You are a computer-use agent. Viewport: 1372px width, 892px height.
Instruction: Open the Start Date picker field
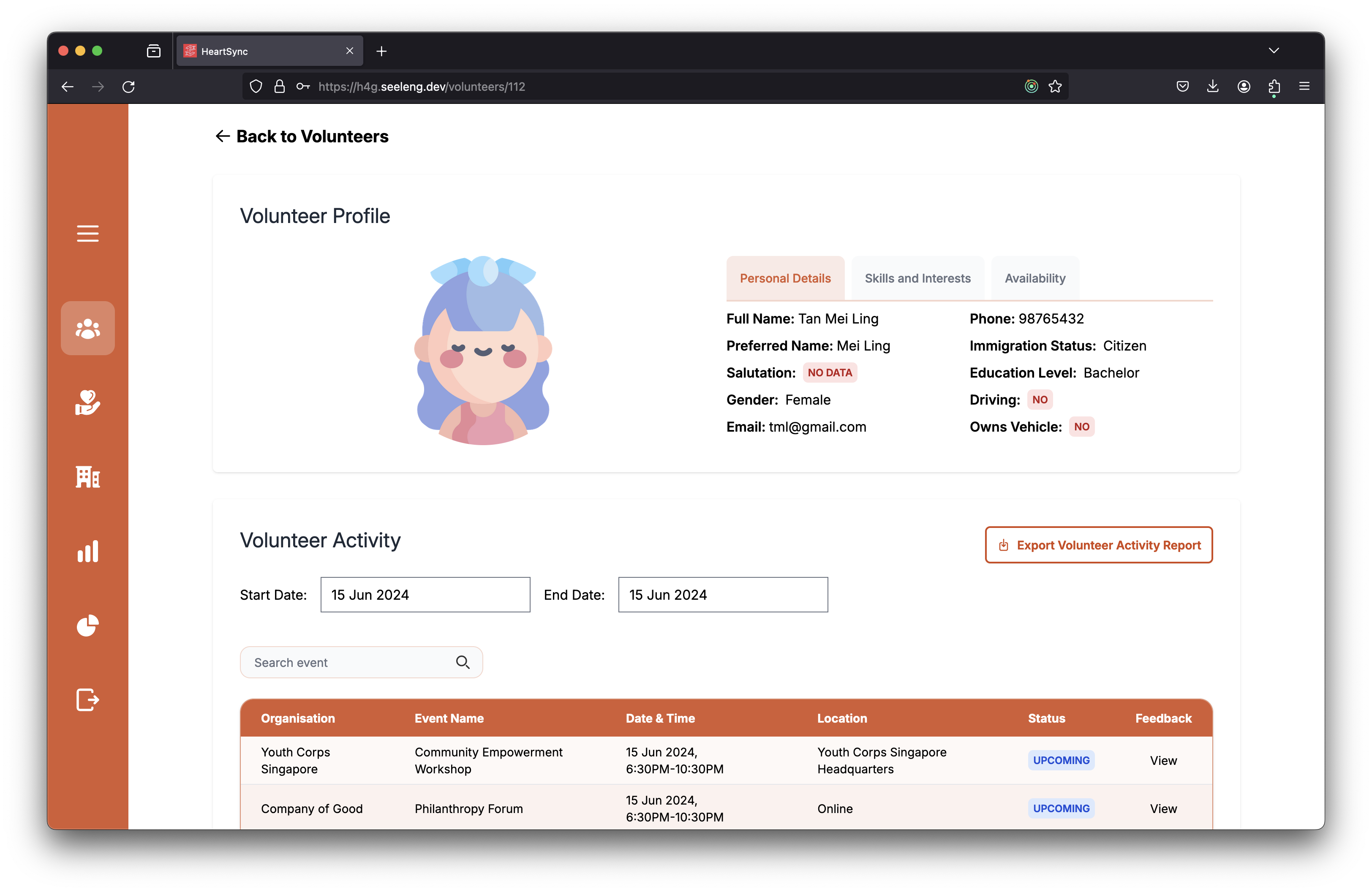click(x=425, y=595)
